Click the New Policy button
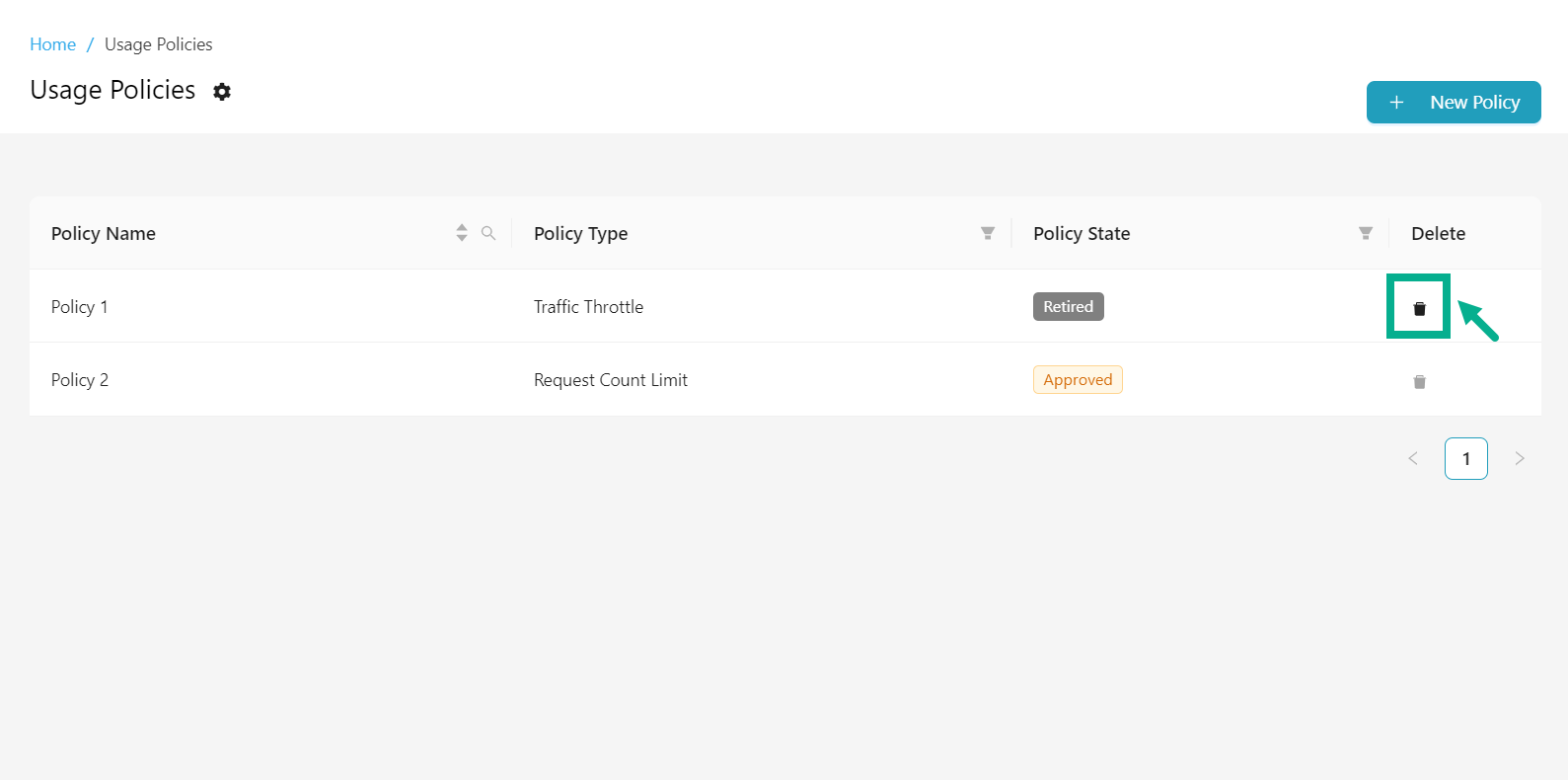The height and width of the screenshot is (780, 1568). point(1454,103)
